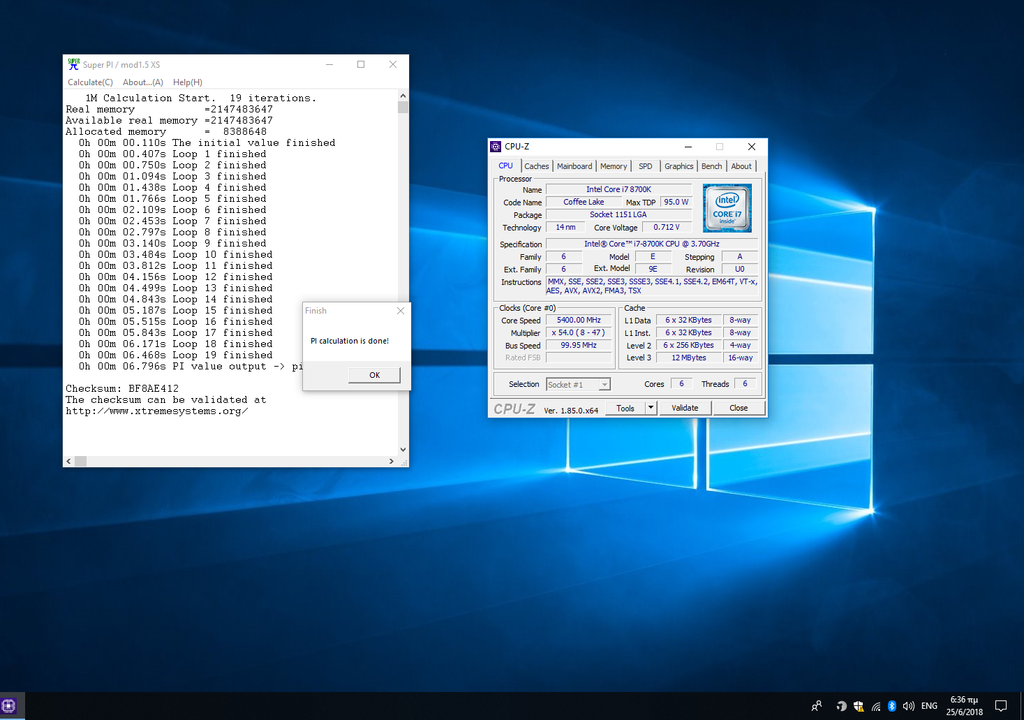Image resolution: width=1024 pixels, height=720 pixels.
Task: Click the CPU-Z title bar app icon
Action: tap(496, 146)
